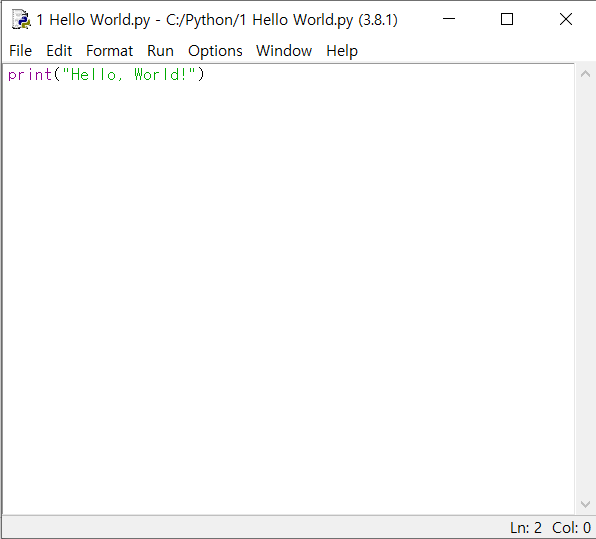
Task: Click the print keyword in the code
Action: tap(30, 75)
